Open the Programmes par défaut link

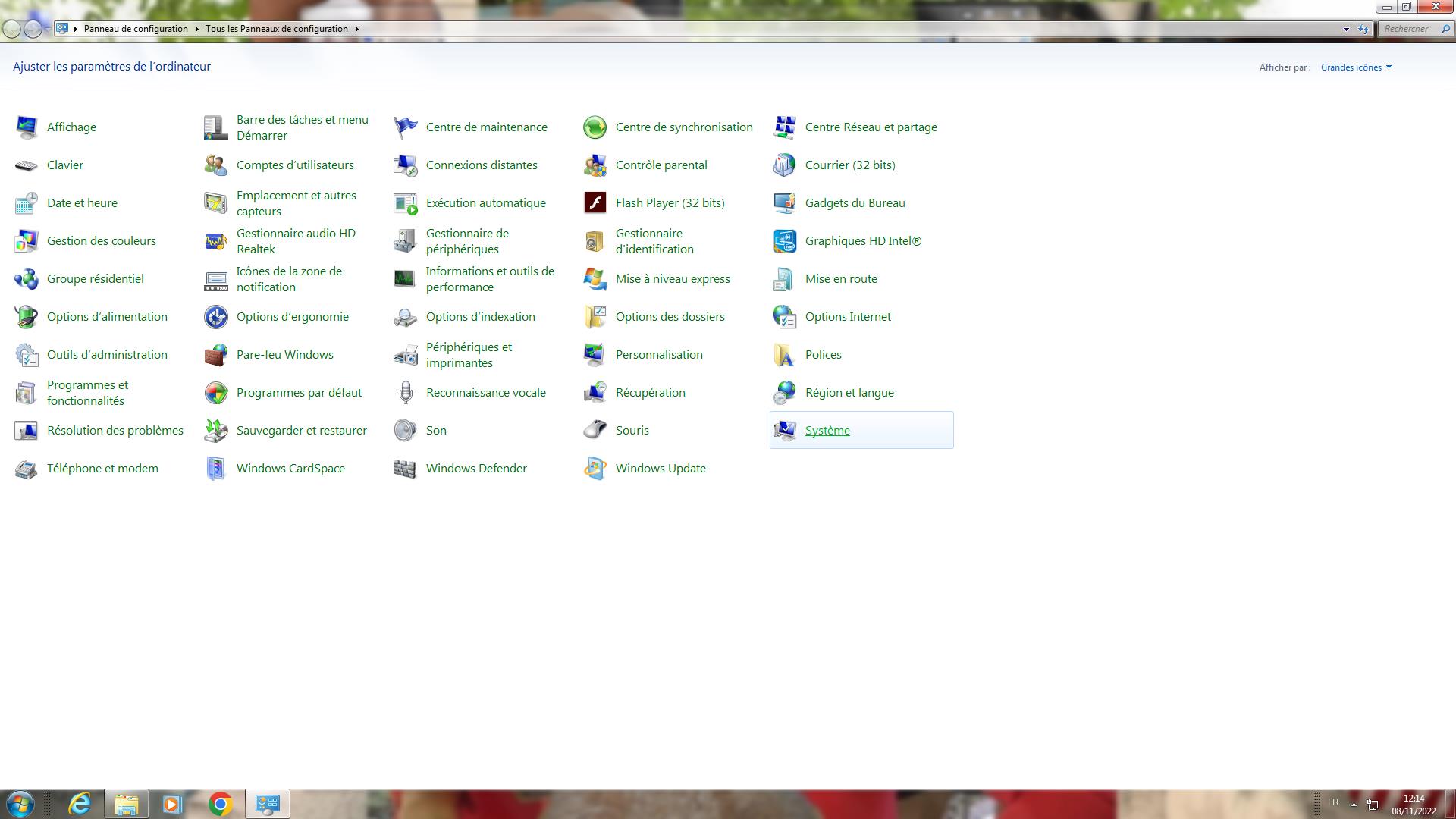click(x=299, y=393)
